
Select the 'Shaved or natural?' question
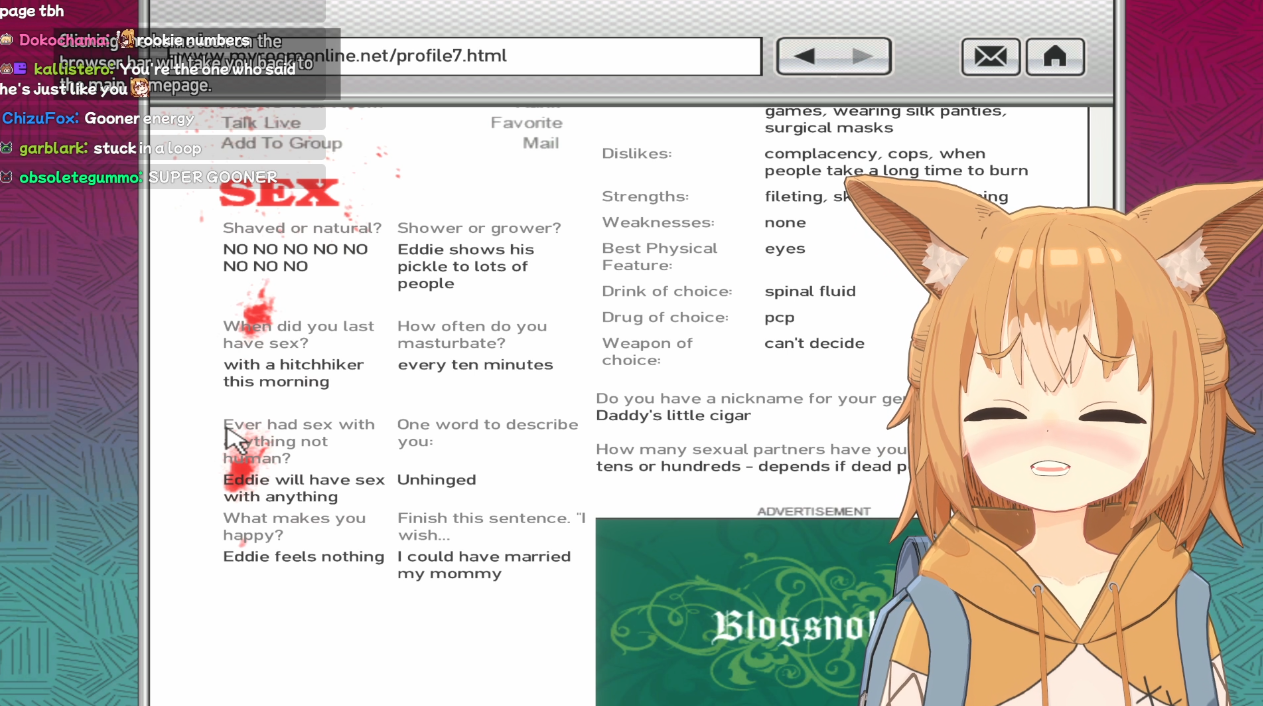[x=302, y=228]
